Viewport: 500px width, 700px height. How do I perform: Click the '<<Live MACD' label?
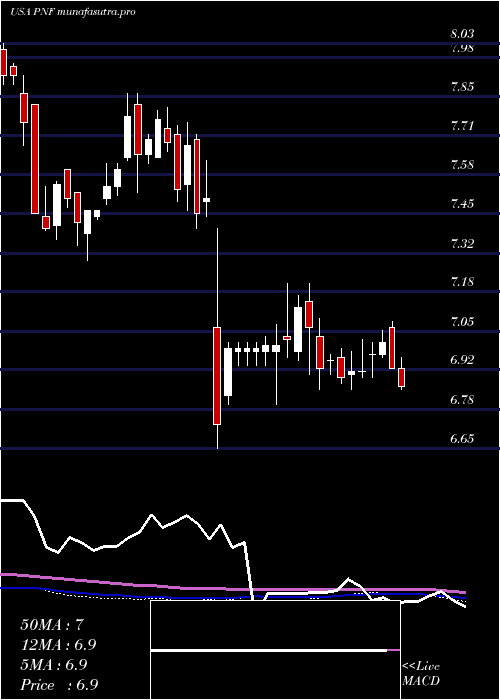(x=421, y=674)
